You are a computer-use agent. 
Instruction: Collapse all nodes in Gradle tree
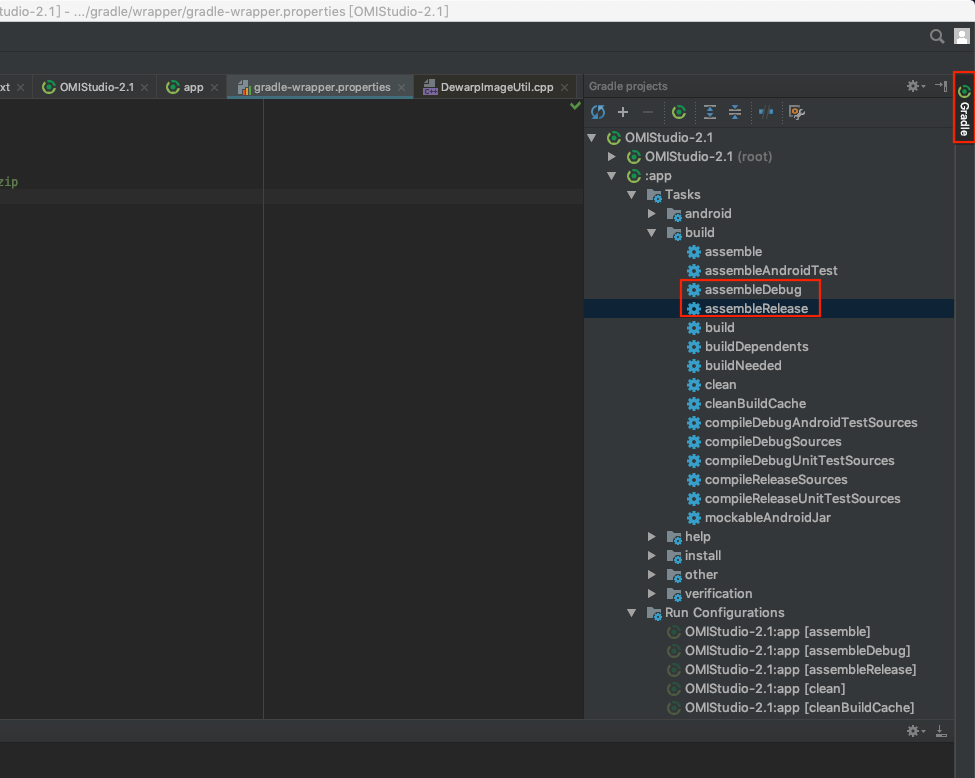tap(734, 113)
